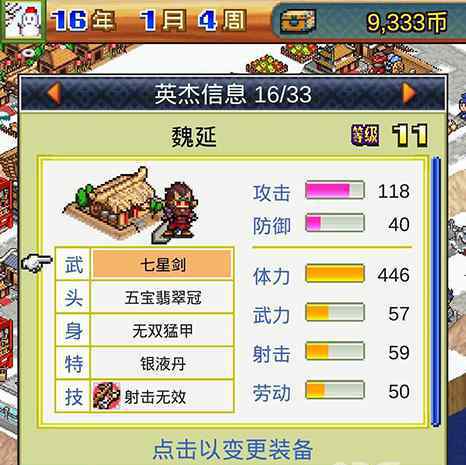The width and height of the screenshot is (466, 465).
Task: Go to previous hero with left arrow
Action: (55, 94)
